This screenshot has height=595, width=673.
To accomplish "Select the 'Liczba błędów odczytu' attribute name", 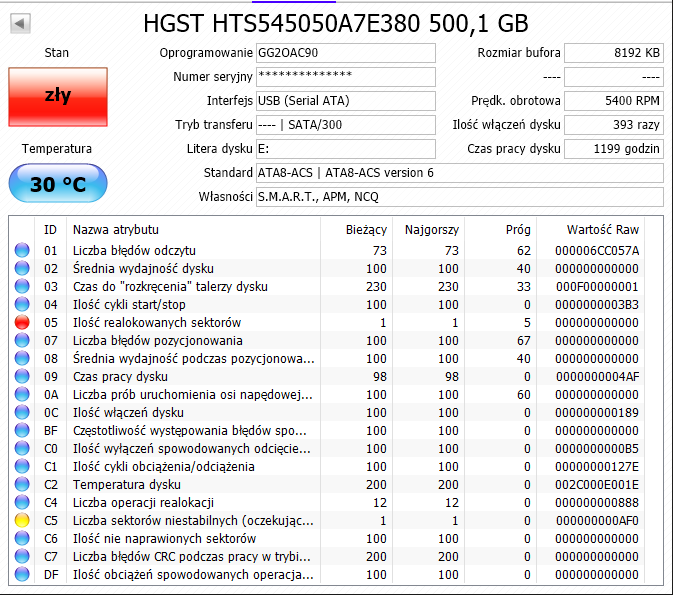I will click(134, 250).
